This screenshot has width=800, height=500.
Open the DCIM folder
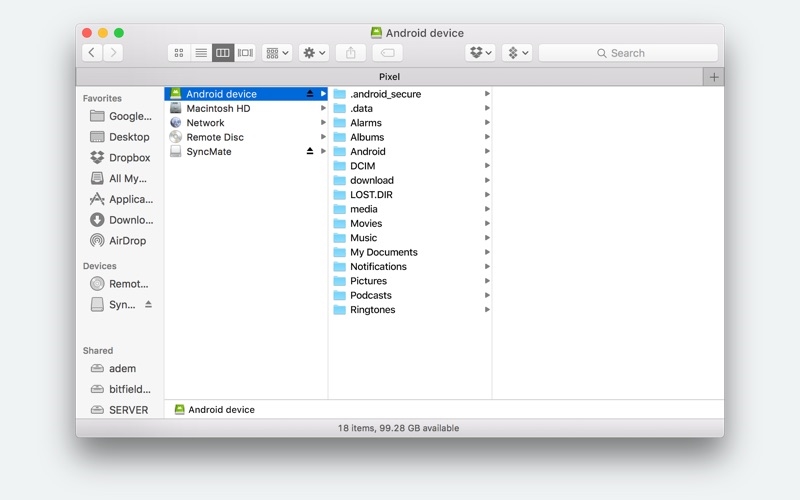point(411,166)
